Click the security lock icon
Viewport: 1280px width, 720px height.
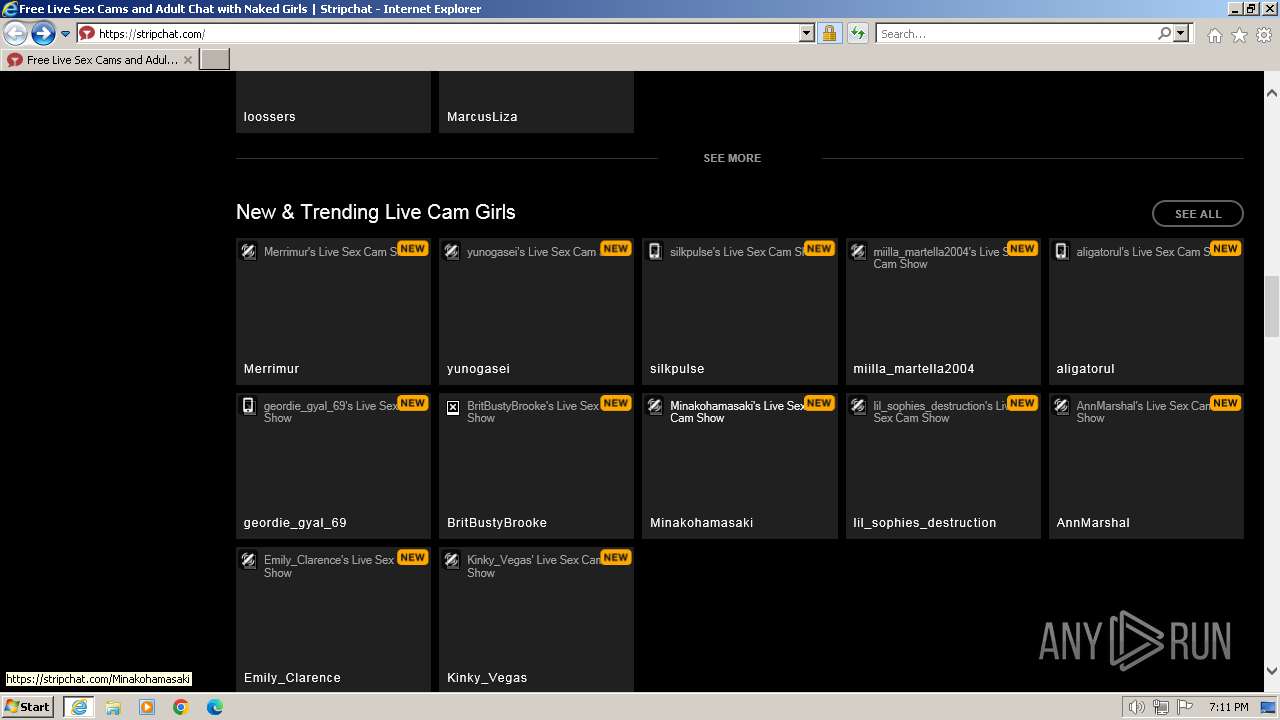(829, 34)
